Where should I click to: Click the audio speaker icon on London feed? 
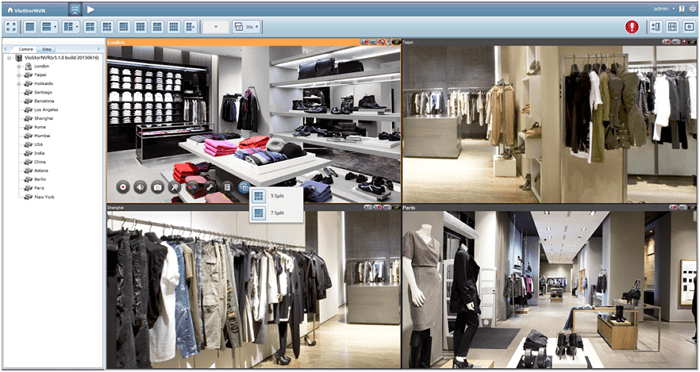140,187
